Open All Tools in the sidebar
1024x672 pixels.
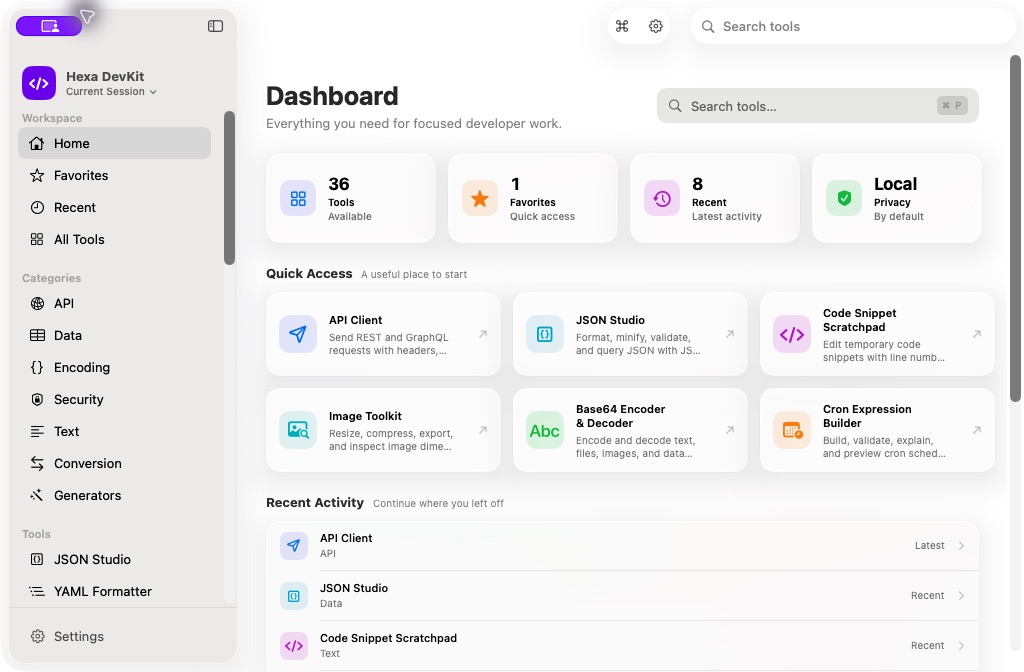click(x=114, y=239)
